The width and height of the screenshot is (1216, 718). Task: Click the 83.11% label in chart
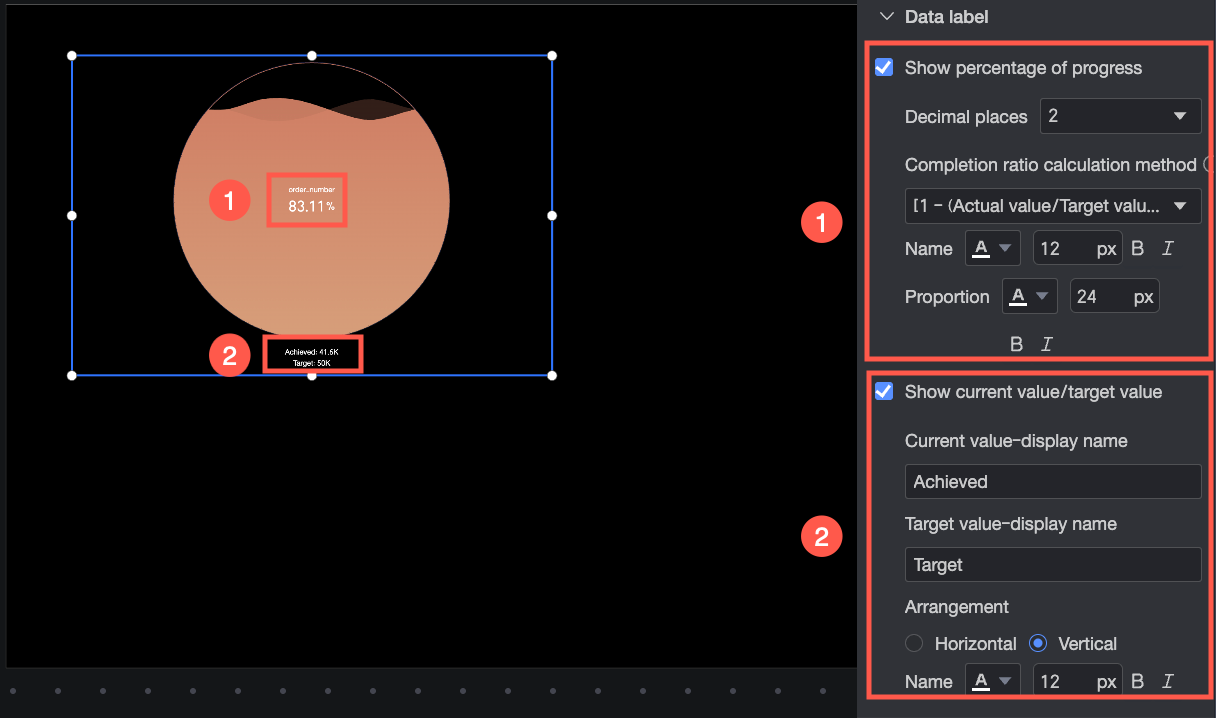(x=311, y=207)
